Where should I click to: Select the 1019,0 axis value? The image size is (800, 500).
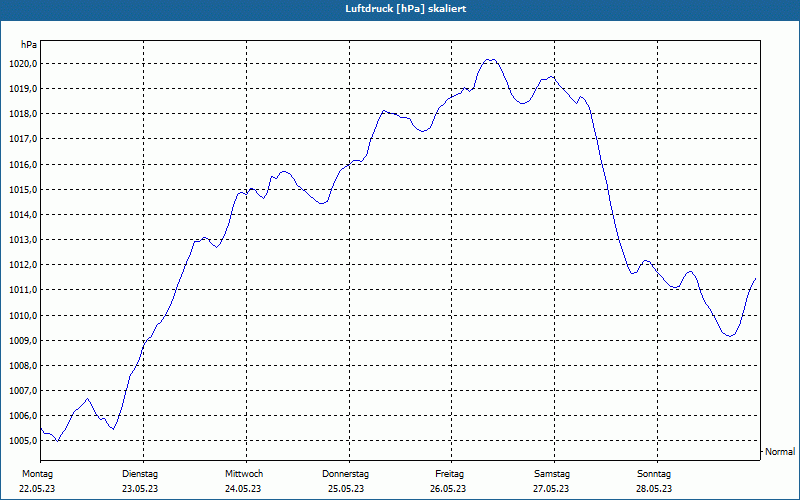(23, 89)
